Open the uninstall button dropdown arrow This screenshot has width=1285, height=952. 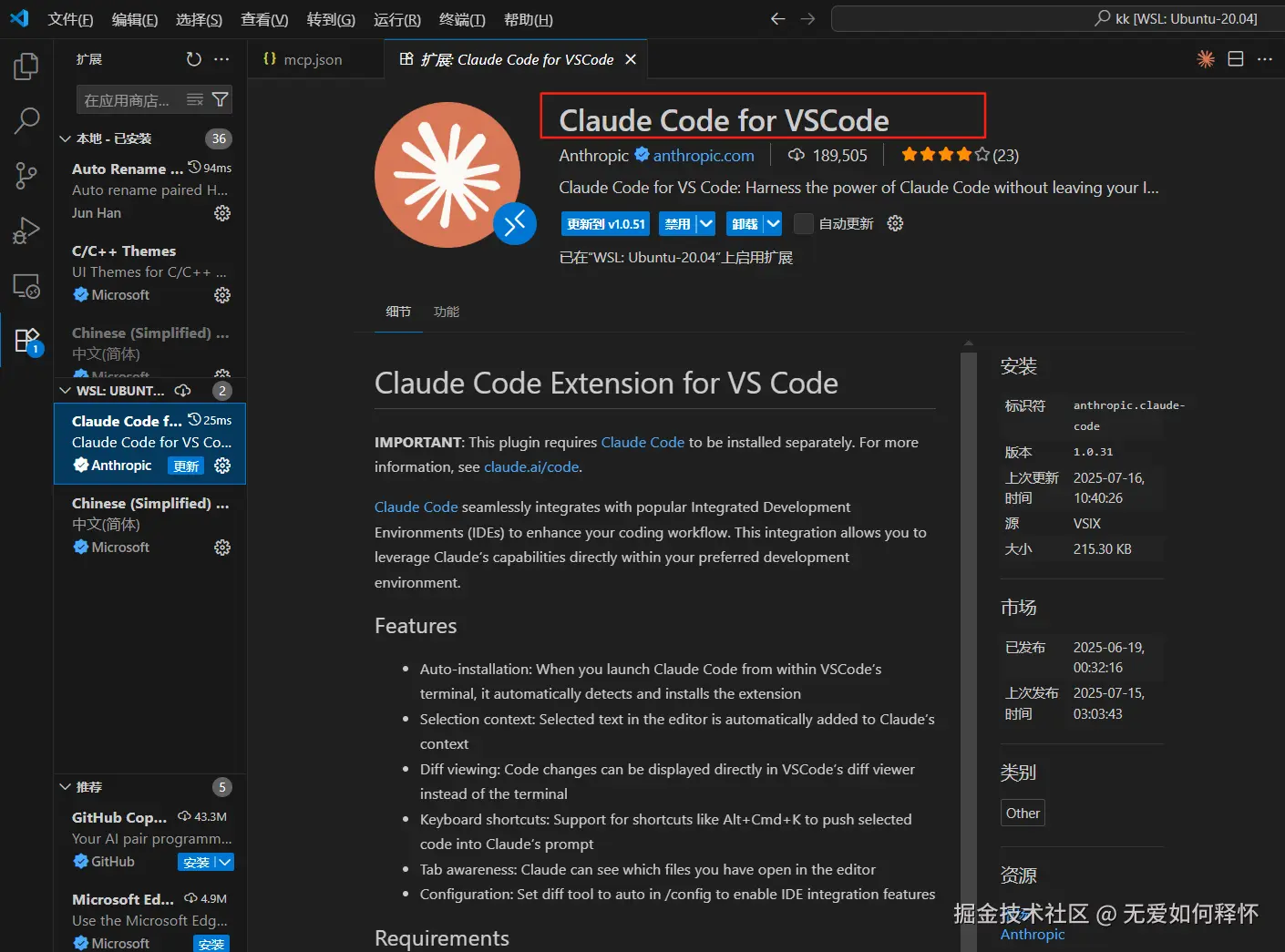click(773, 223)
